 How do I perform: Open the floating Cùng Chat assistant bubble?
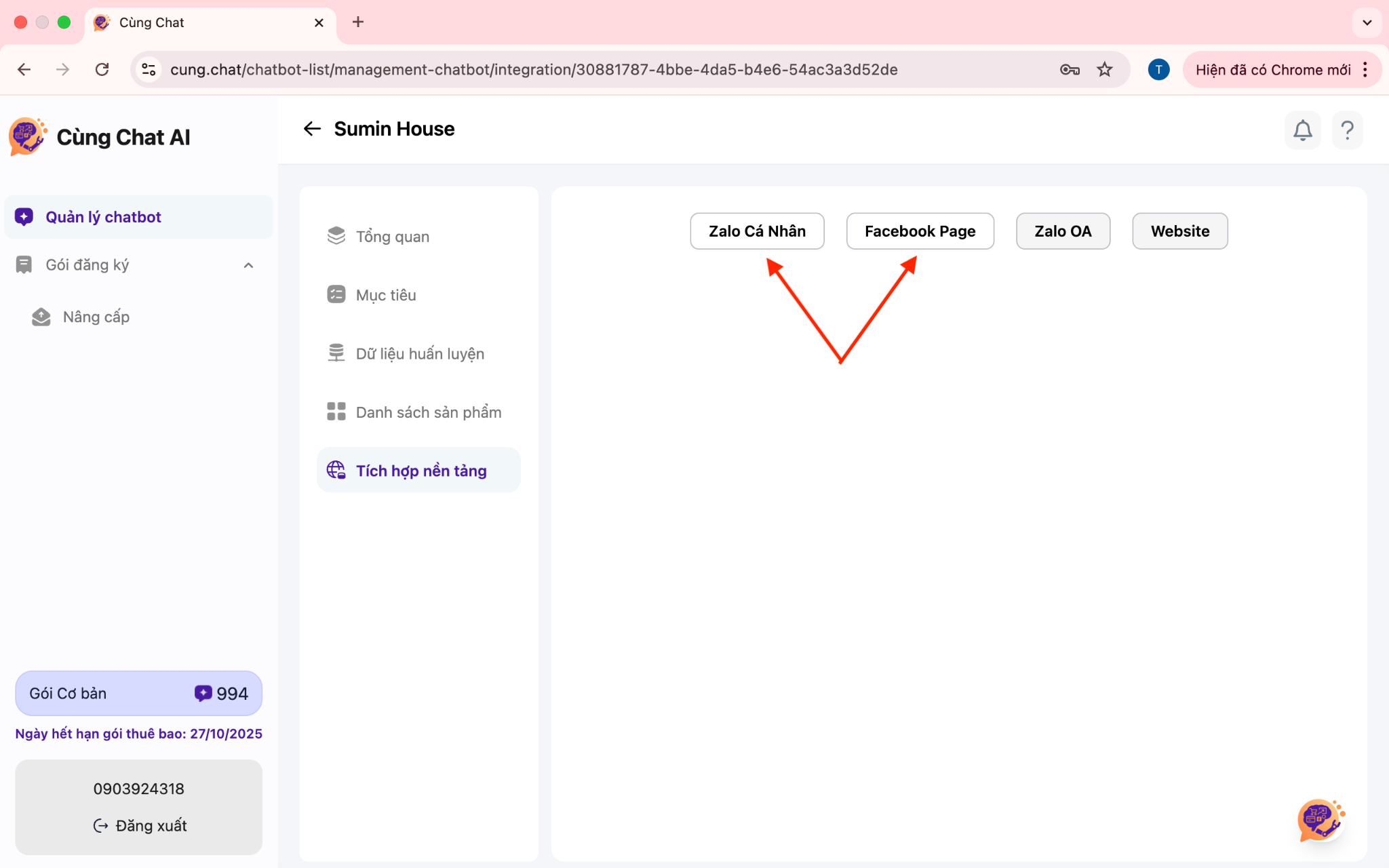(x=1319, y=820)
